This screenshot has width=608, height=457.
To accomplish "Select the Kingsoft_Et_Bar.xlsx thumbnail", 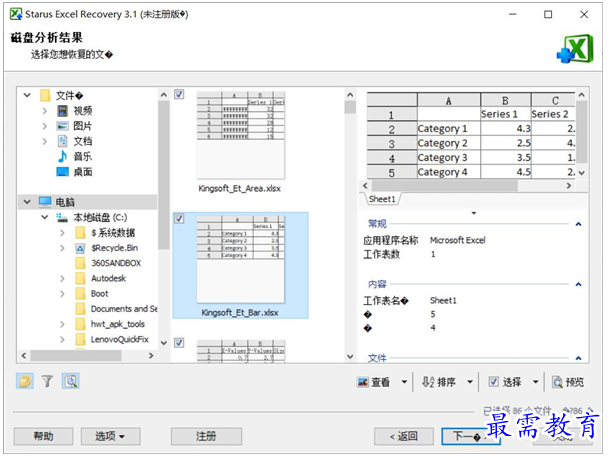I will click(x=240, y=259).
